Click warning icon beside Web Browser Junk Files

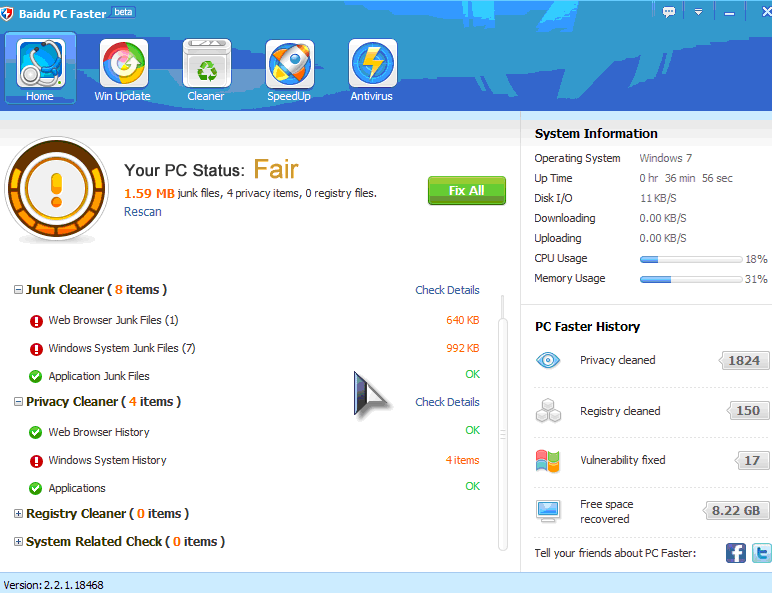coord(36,321)
